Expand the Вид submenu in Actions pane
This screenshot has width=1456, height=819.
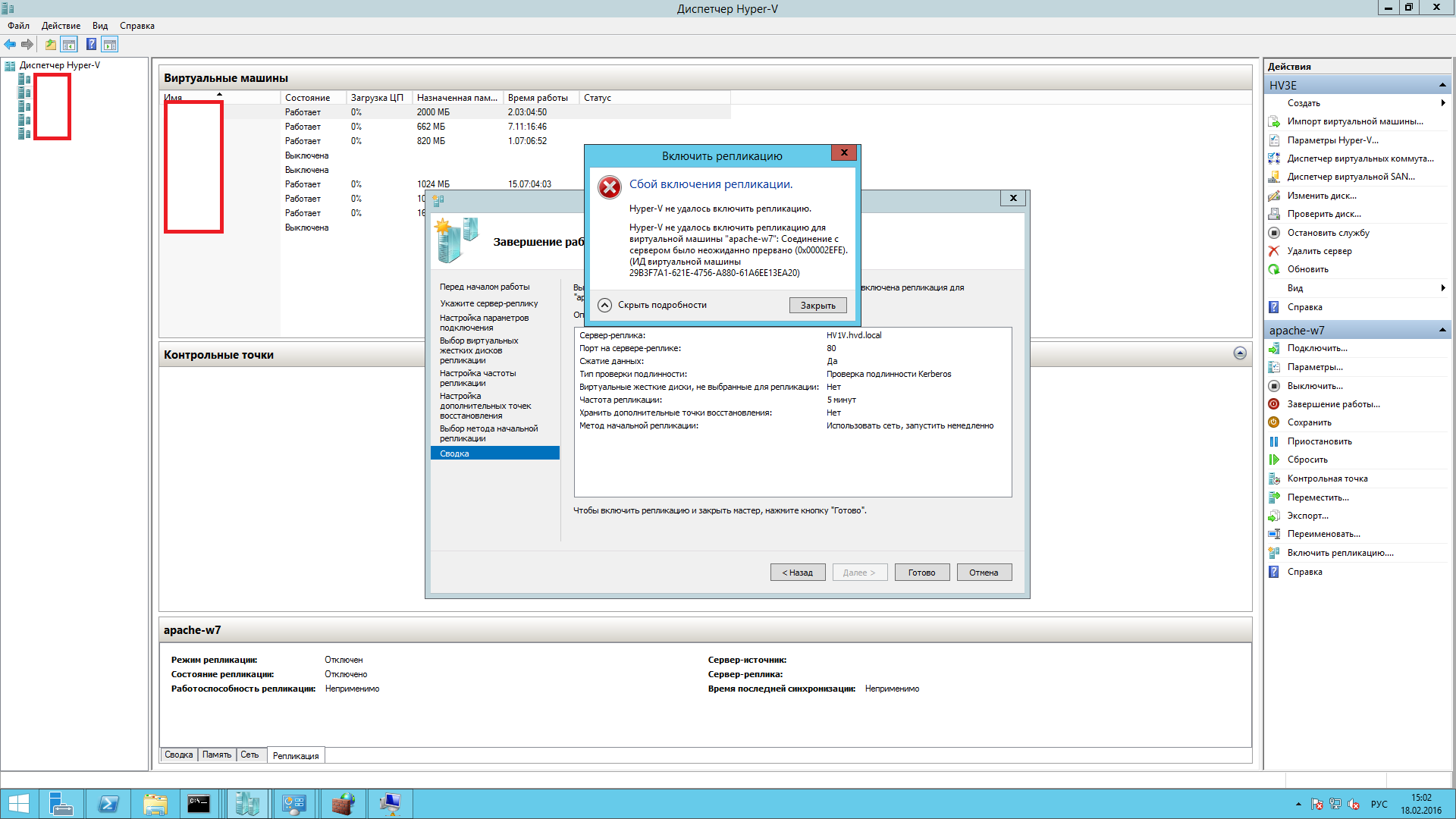coord(1443,288)
